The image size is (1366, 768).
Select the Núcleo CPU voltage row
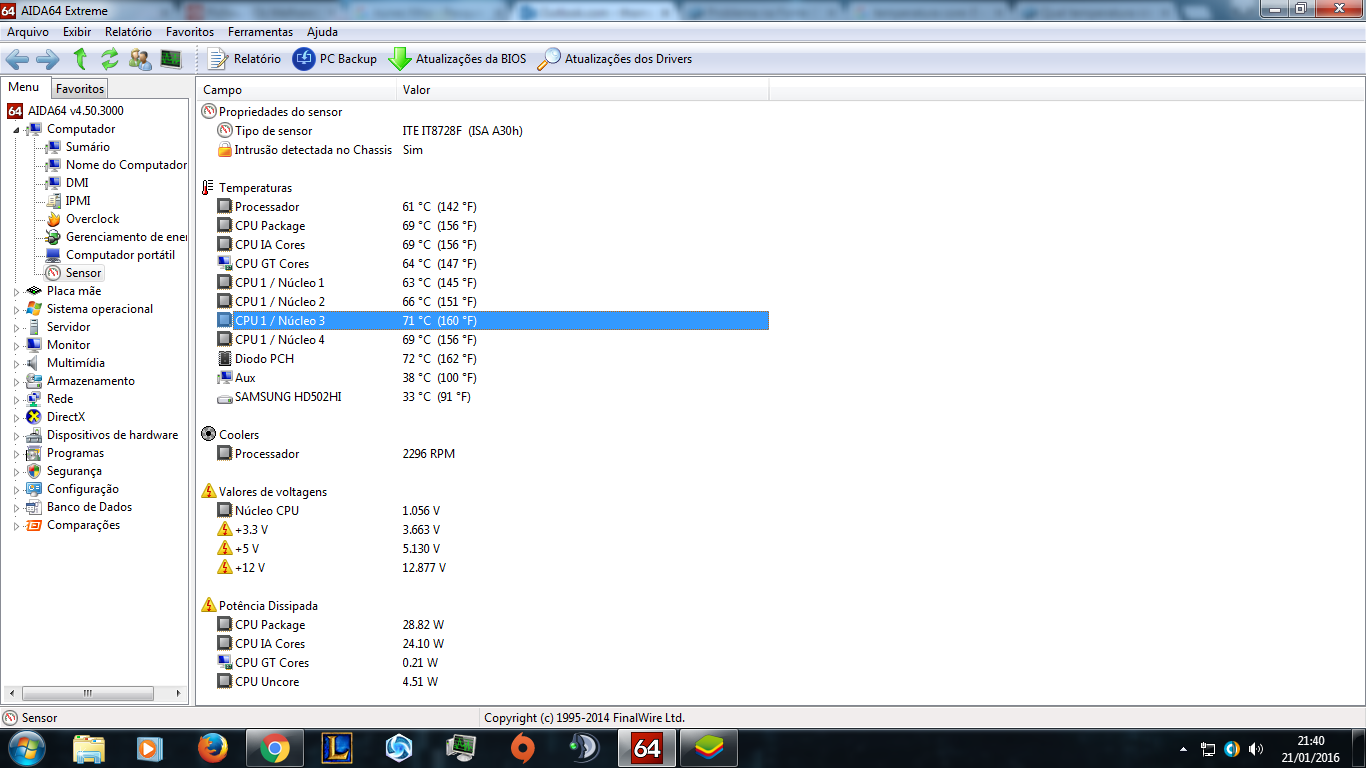click(483, 511)
